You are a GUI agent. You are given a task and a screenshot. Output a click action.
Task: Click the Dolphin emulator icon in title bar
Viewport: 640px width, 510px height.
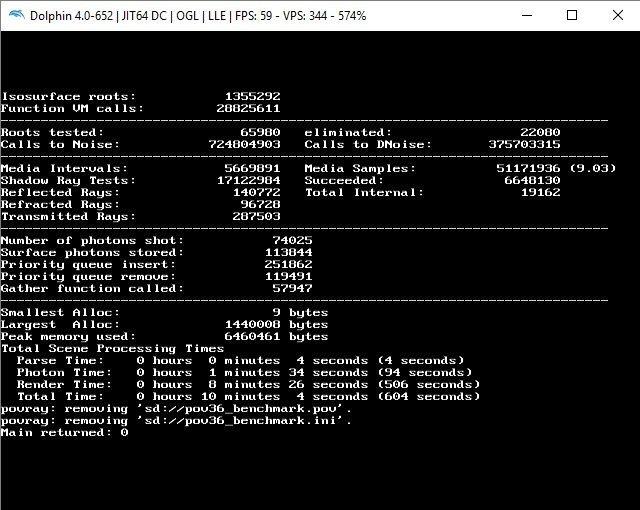coord(15,15)
